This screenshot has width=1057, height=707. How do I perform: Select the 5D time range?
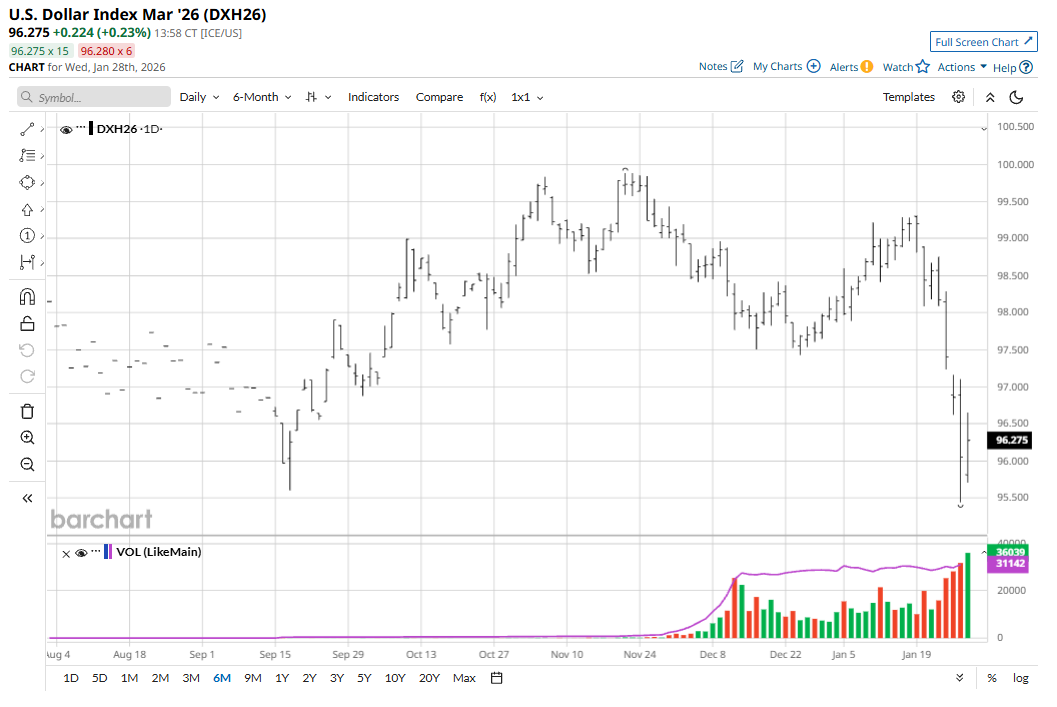pos(100,678)
